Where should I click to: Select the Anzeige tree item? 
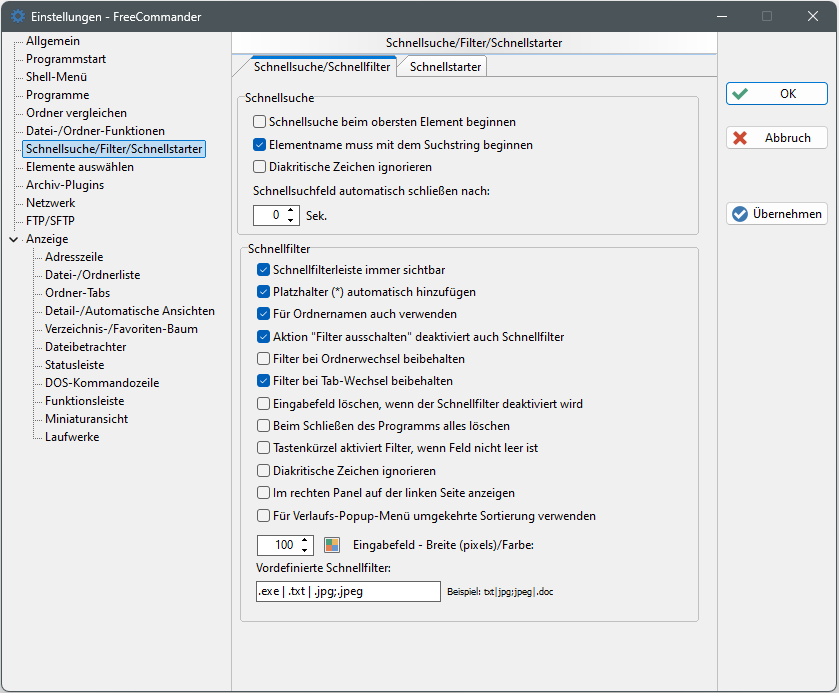point(47,239)
